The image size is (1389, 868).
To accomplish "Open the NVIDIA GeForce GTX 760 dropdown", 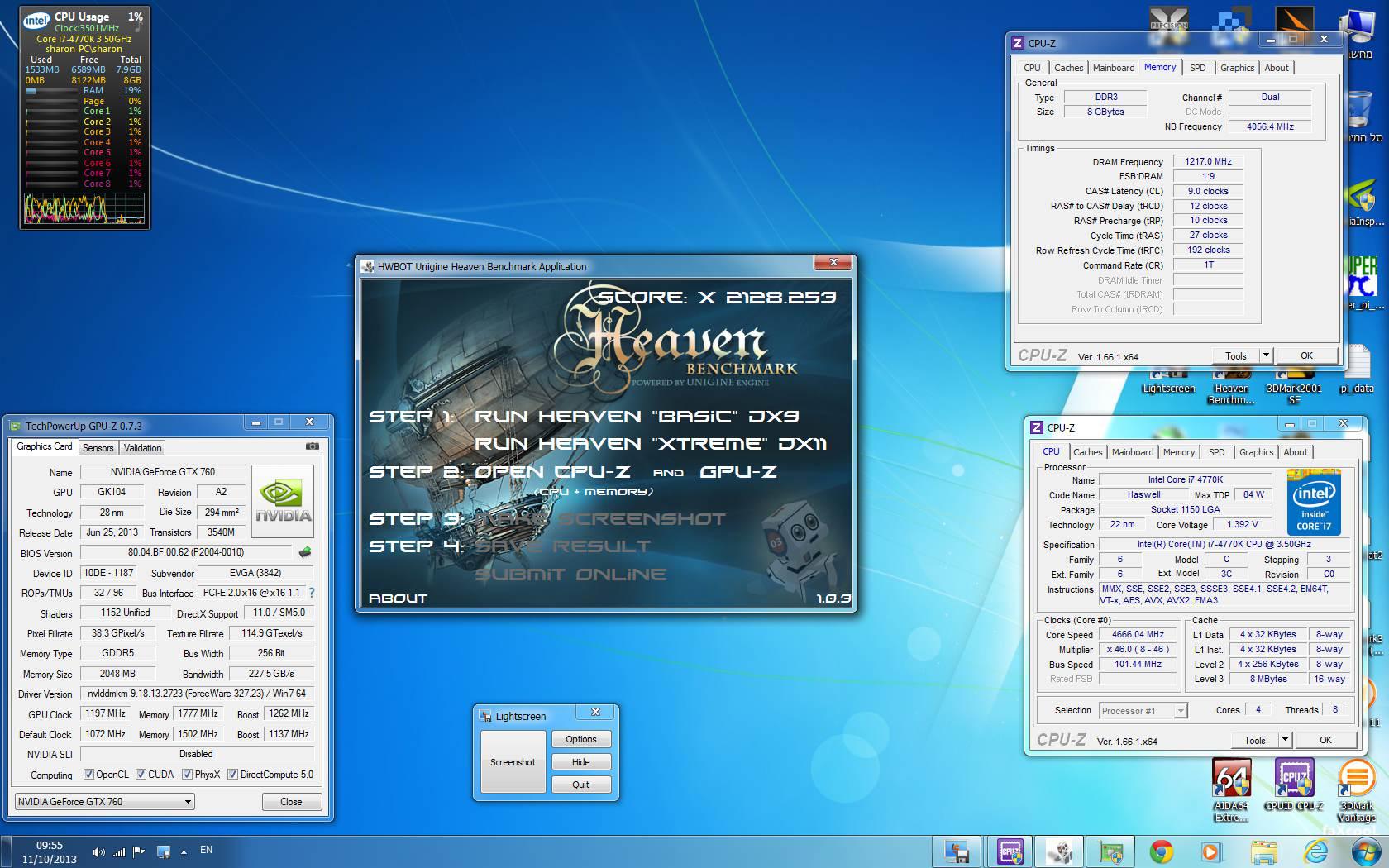I will [105, 801].
